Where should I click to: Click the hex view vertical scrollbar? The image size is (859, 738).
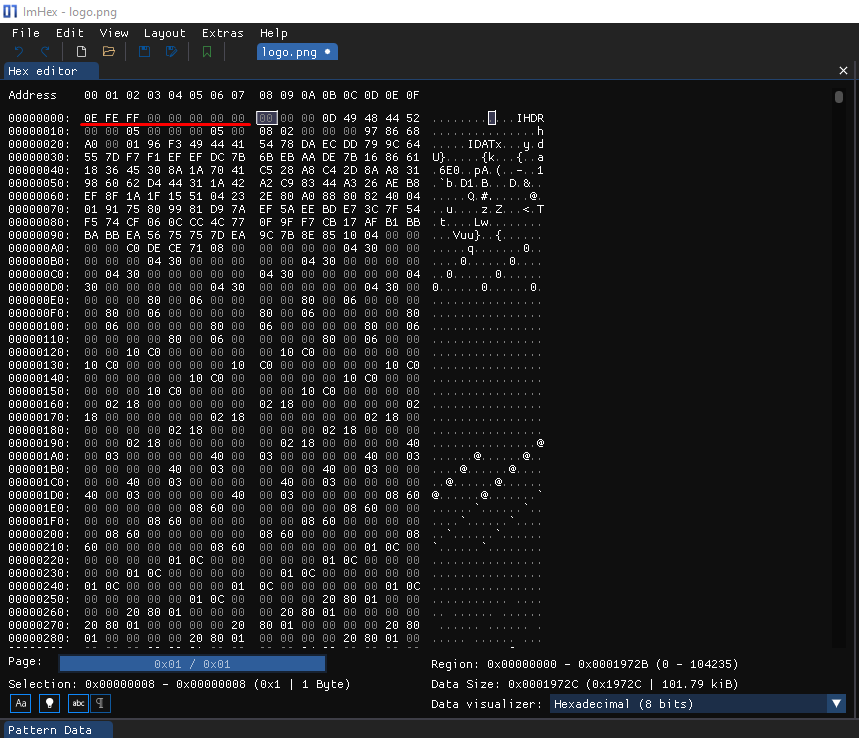tap(838, 97)
